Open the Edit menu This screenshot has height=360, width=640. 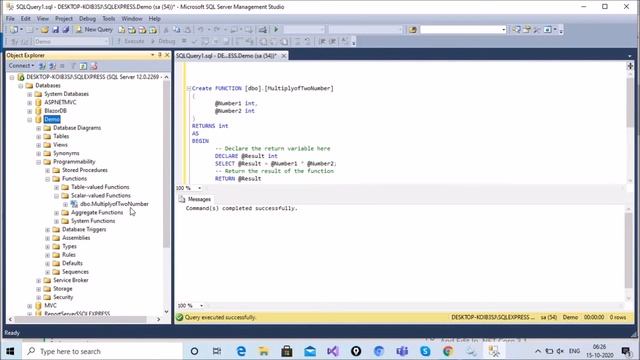26,18
